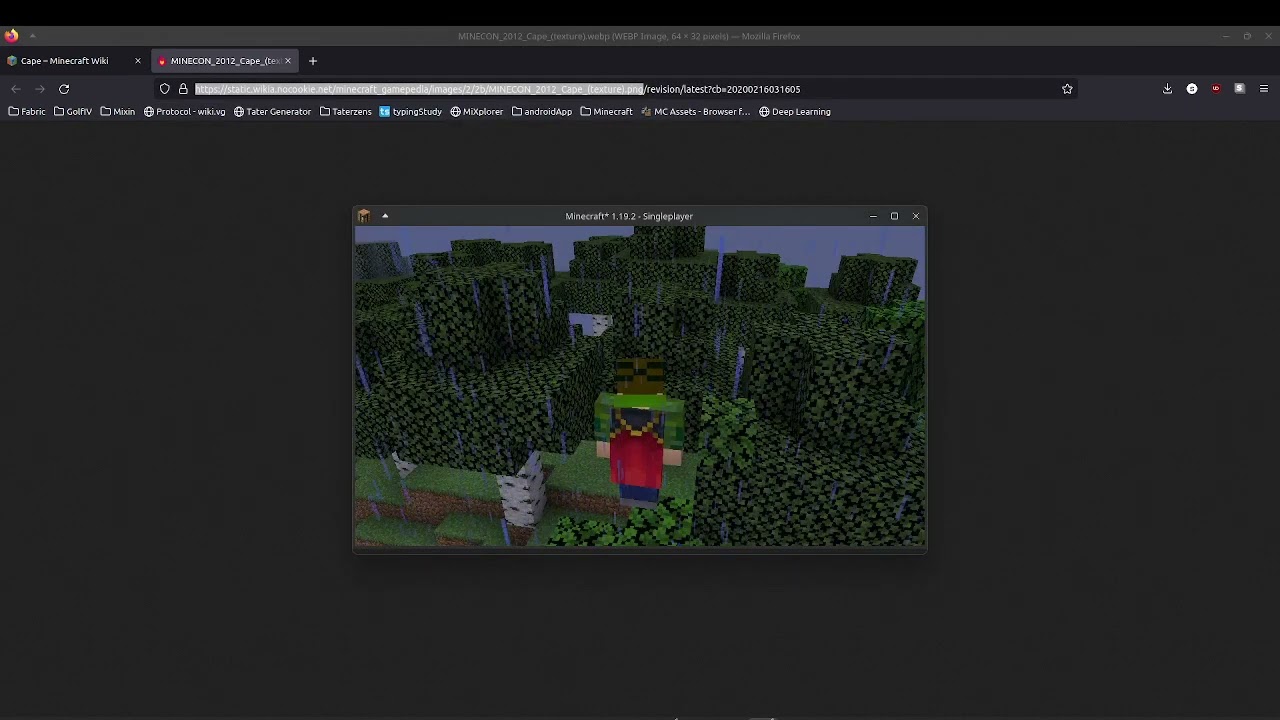Screen dimensions: 1280x720
Task: Close the Cape – Minecraft Wiki tab
Action: tap(138, 61)
